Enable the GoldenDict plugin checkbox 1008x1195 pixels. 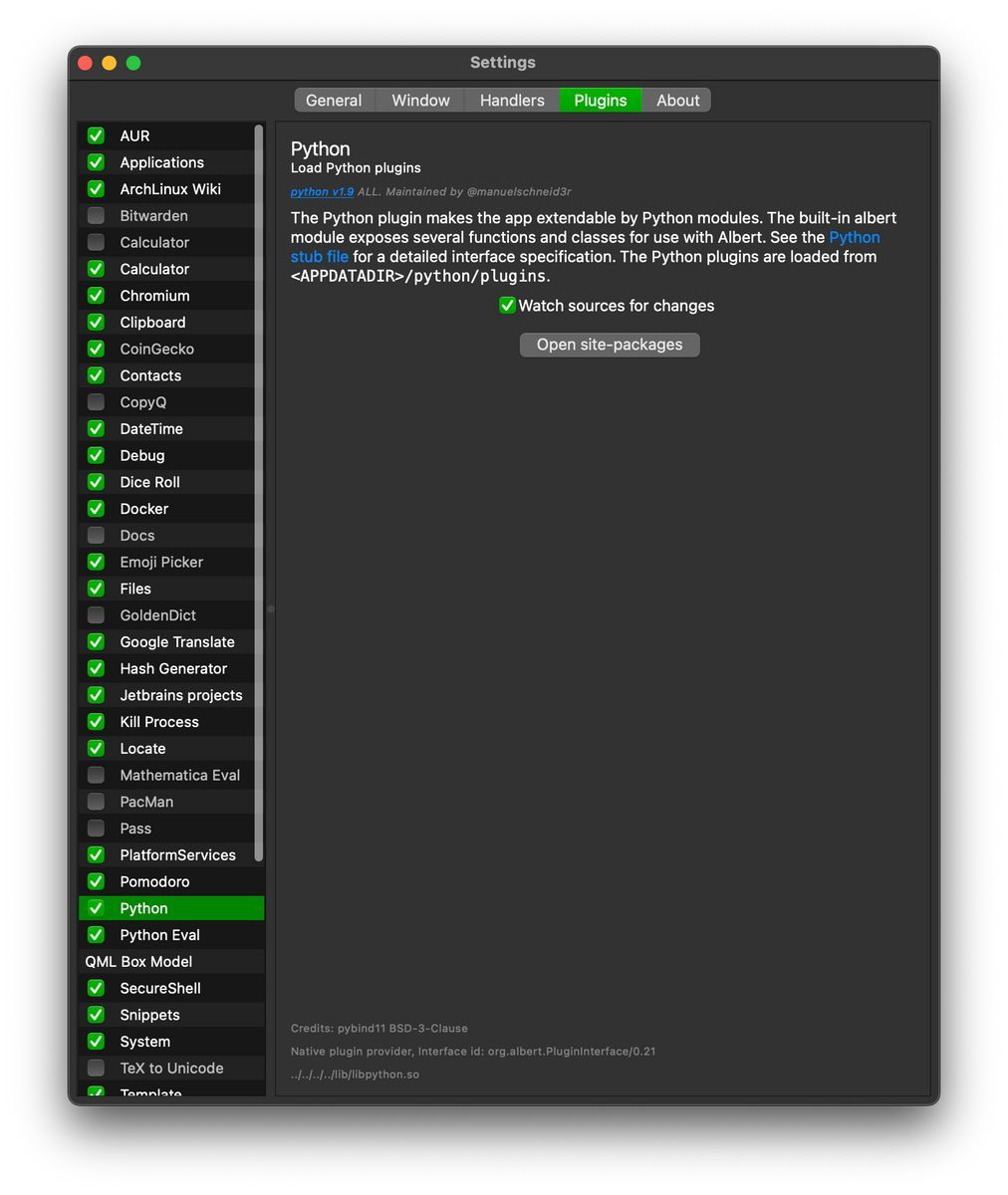click(x=97, y=615)
